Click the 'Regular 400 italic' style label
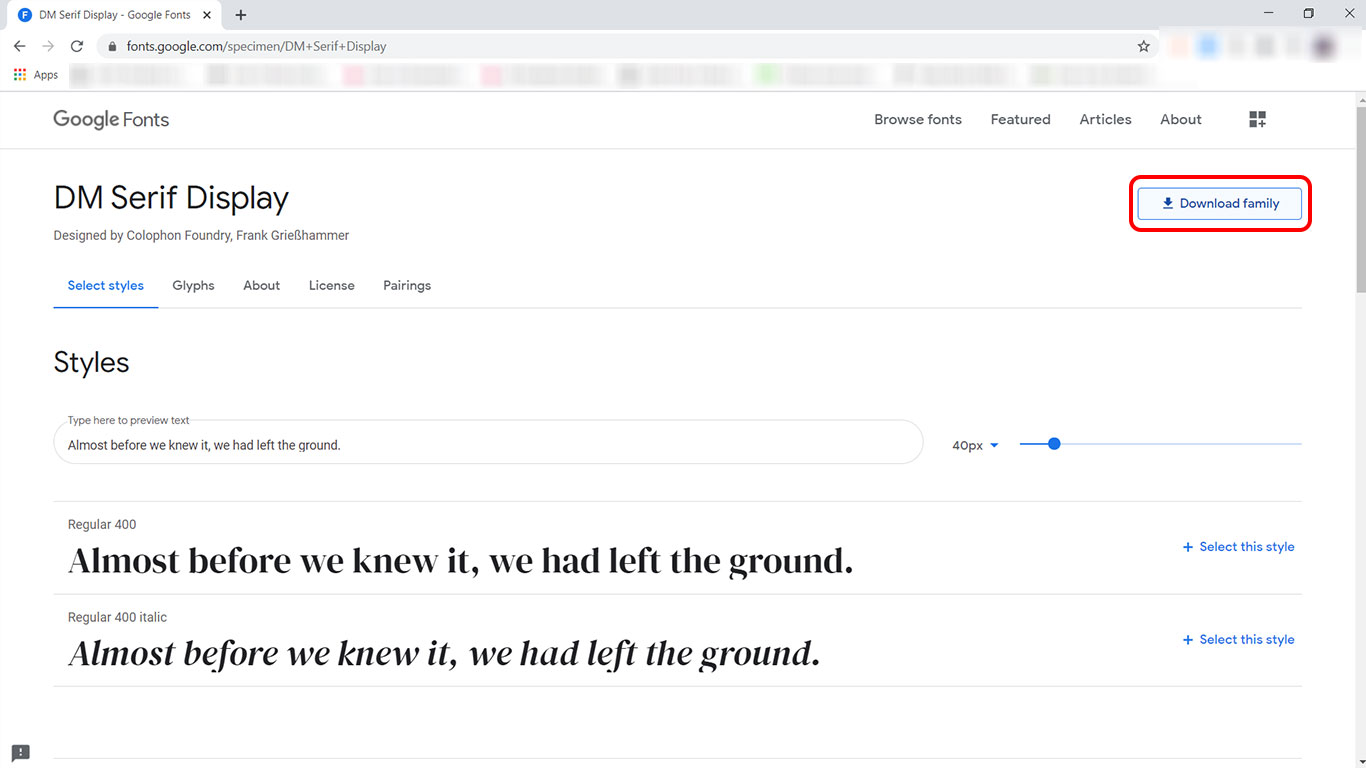The height and width of the screenshot is (768, 1366). [117, 617]
